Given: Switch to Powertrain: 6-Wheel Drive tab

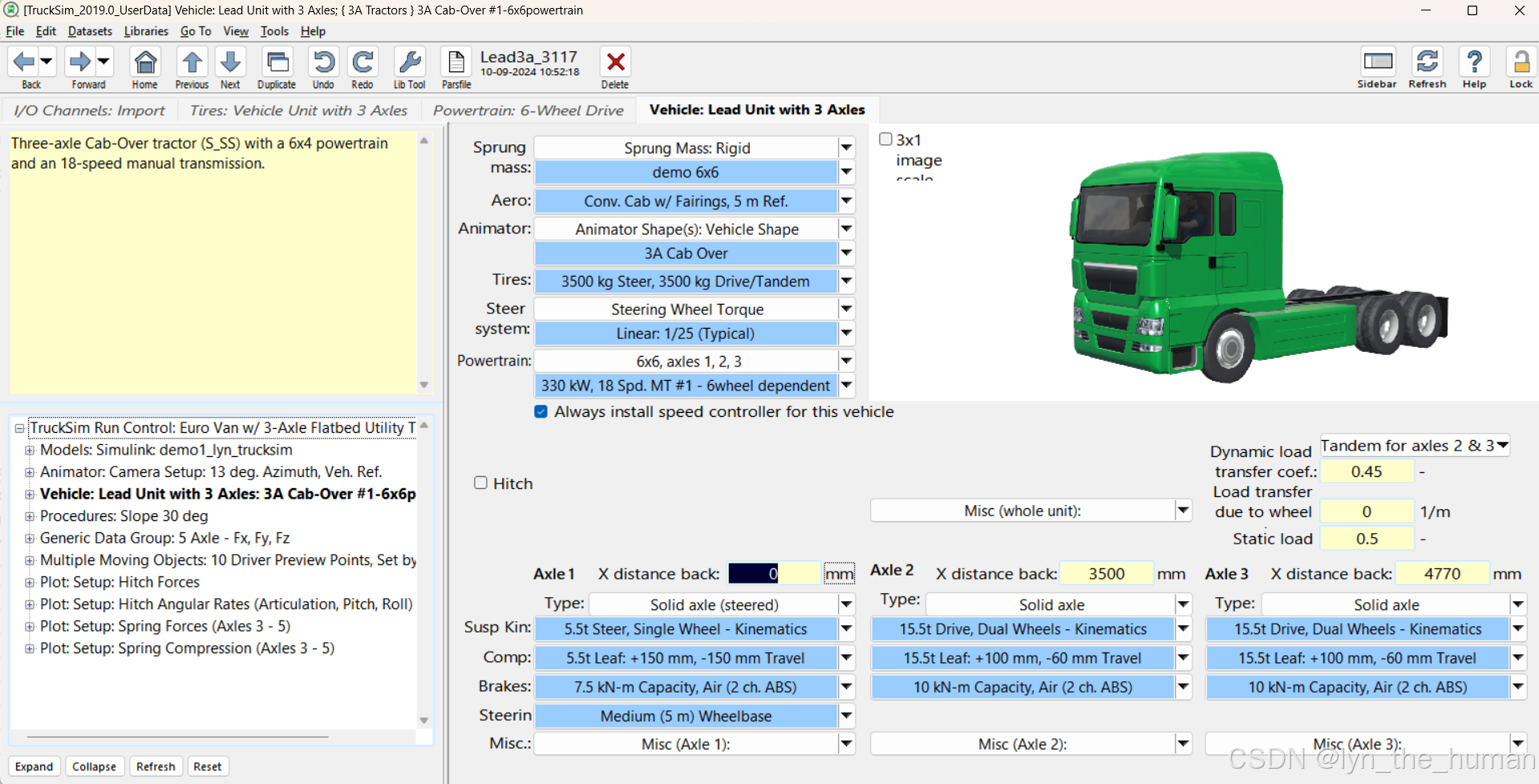Looking at the screenshot, I should [529, 110].
